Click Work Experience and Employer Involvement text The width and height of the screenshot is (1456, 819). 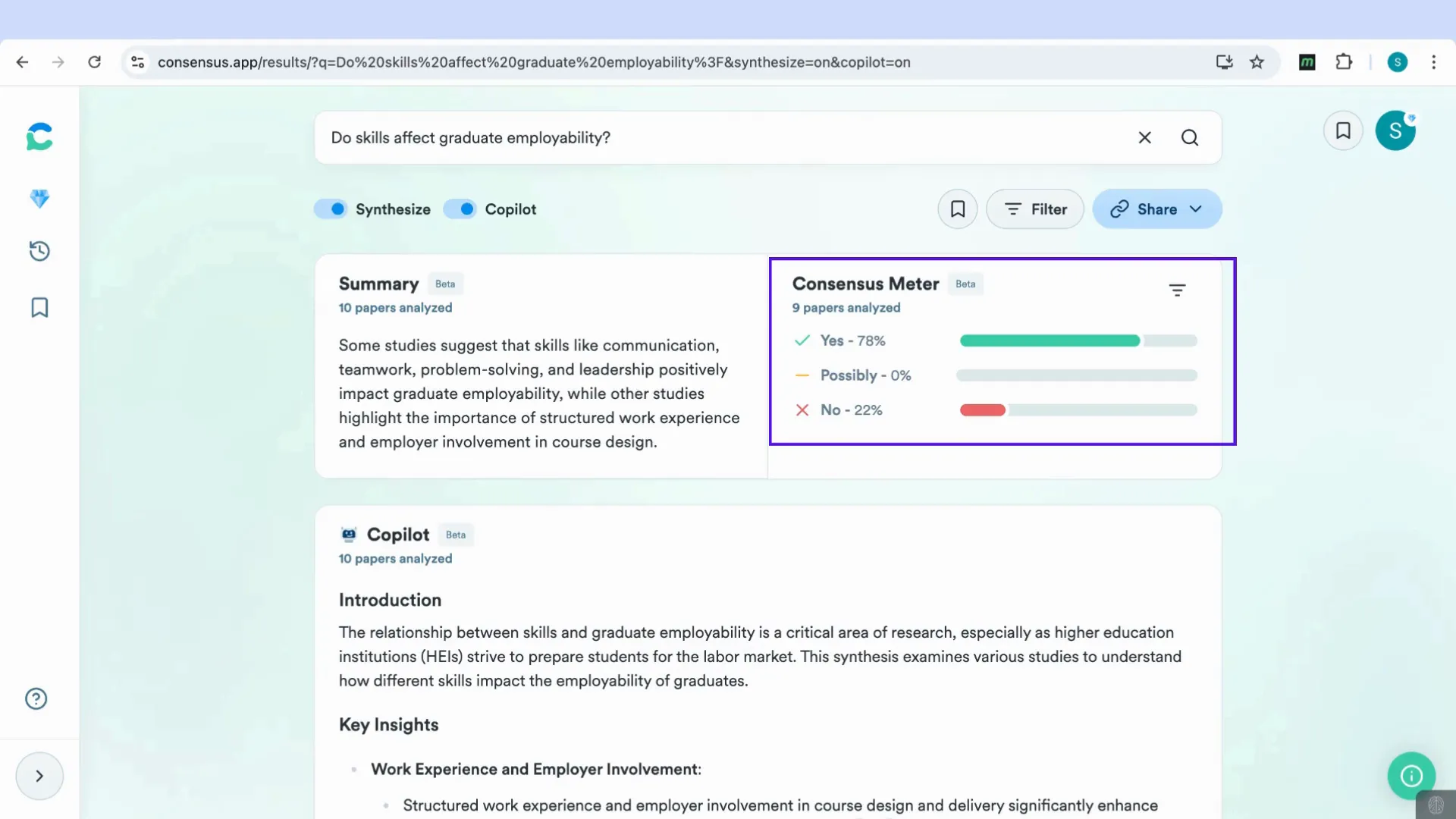click(x=535, y=769)
